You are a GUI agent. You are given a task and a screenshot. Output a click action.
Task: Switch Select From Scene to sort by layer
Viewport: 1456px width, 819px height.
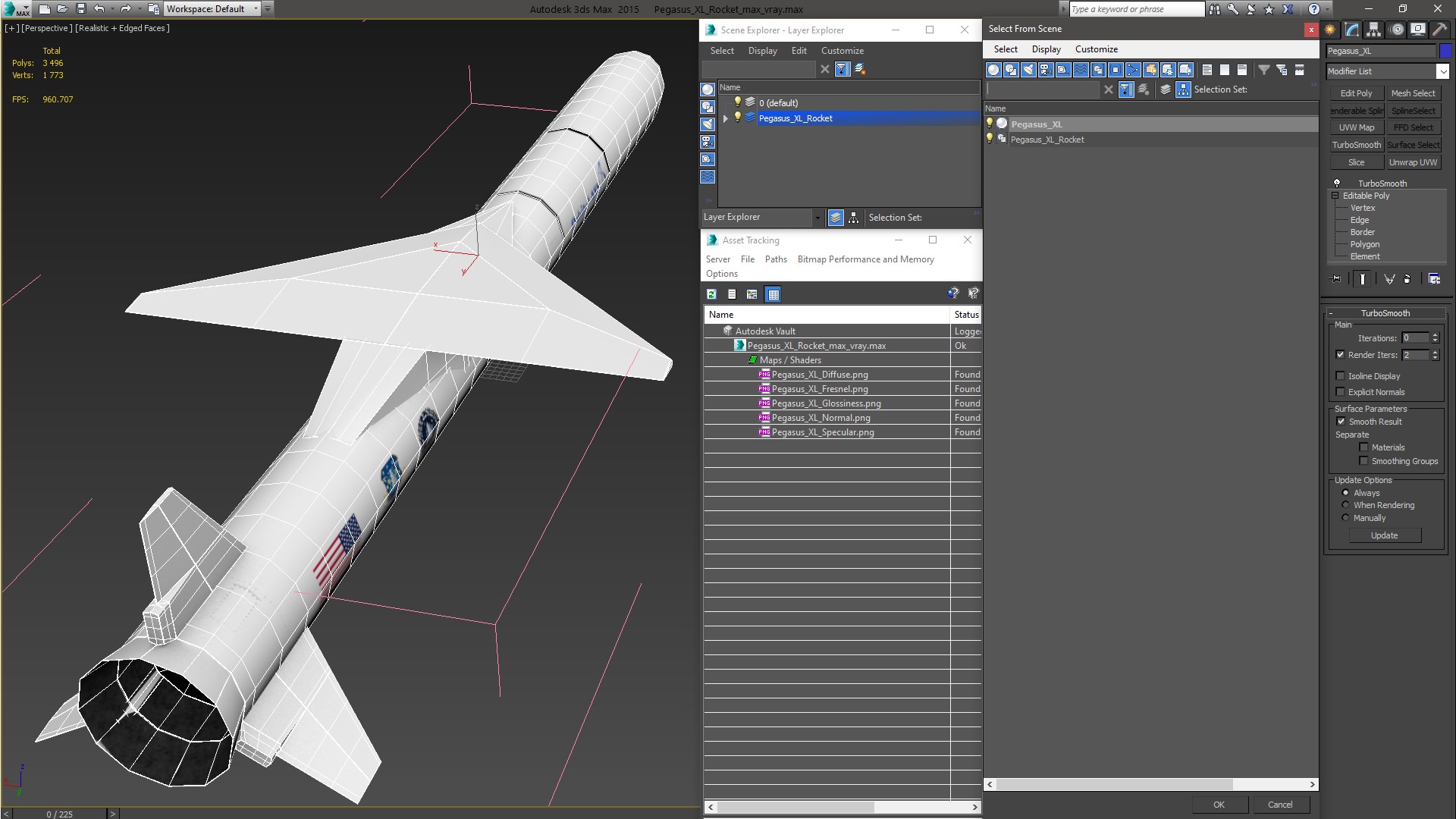1166,89
